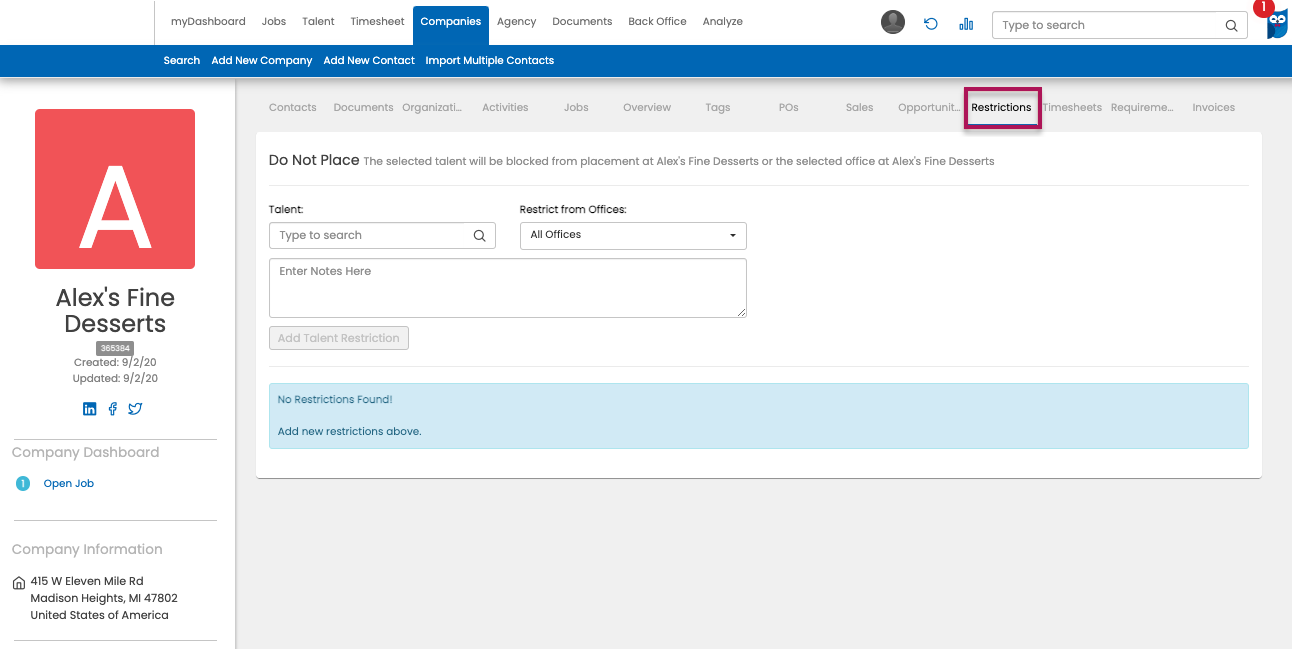Click the magnifier in the Talent field
Viewport: 1292px width, 649px height.
click(x=480, y=236)
